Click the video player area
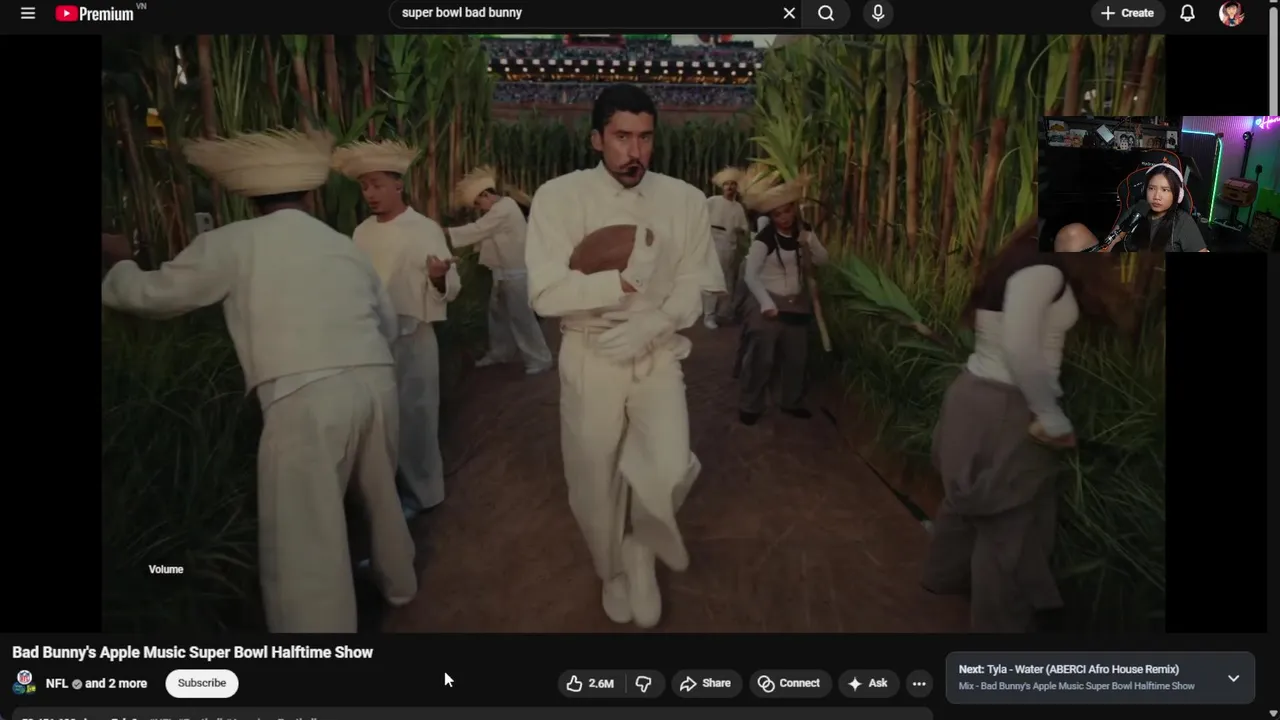Image resolution: width=1280 pixels, height=720 pixels. click(x=633, y=333)
